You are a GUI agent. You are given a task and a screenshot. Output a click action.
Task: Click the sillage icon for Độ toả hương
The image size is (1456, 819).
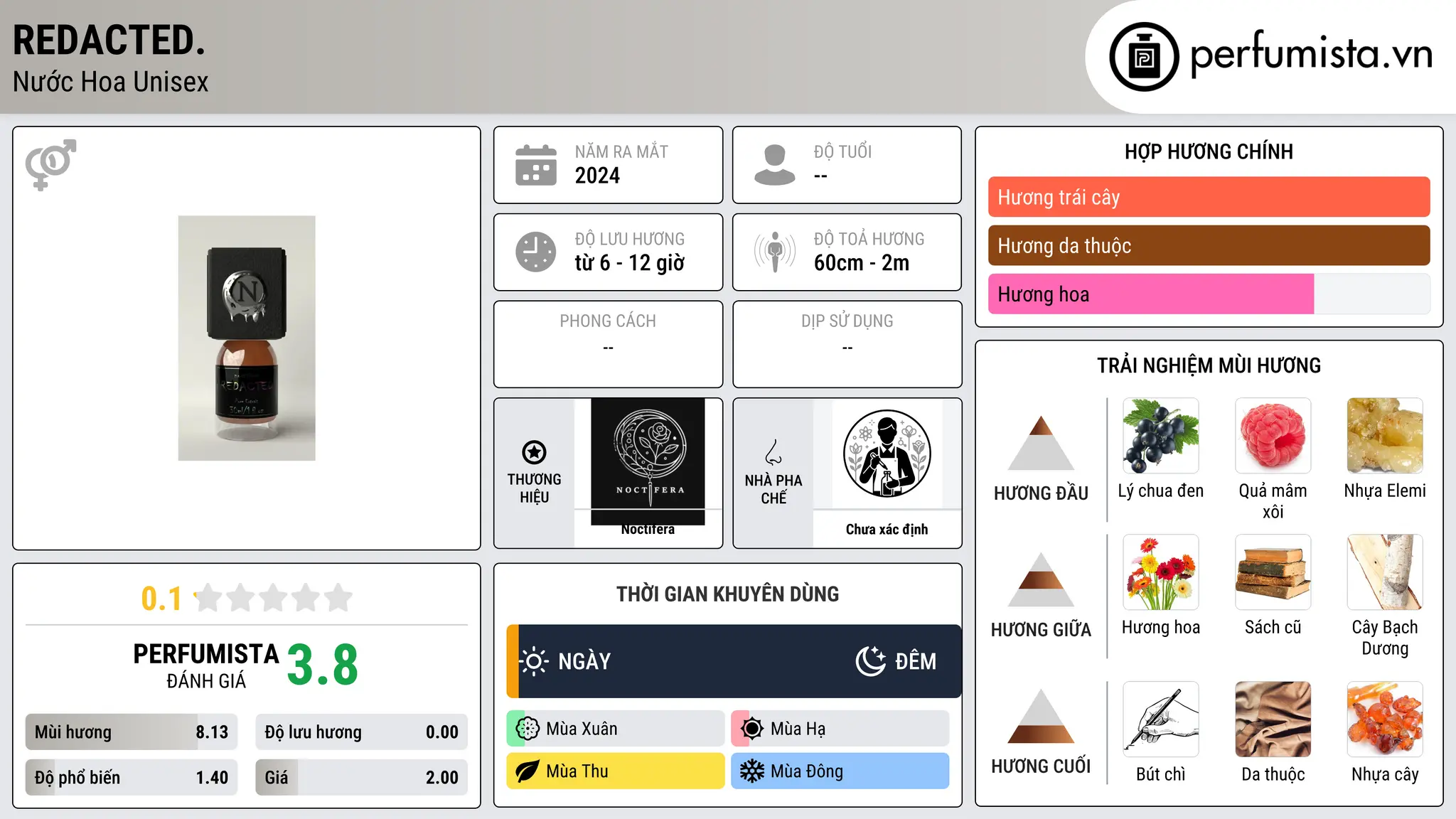pyautogui.click(x=775, y=252)
